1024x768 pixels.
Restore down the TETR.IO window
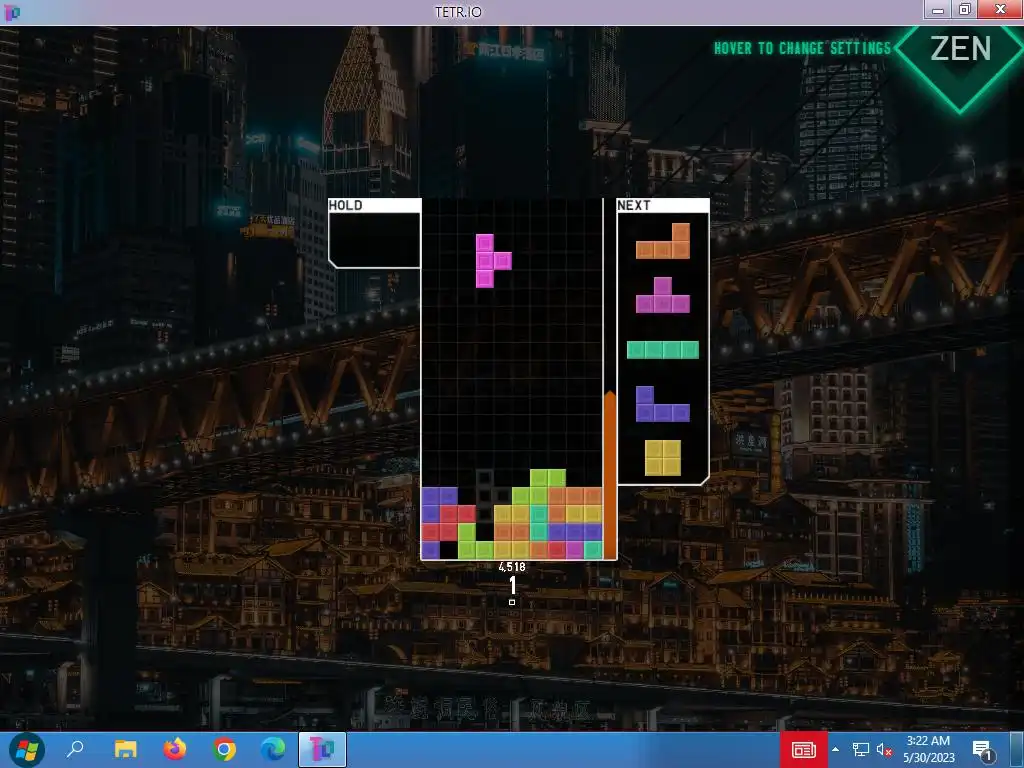pyautogui.click(x=965, y=9)
